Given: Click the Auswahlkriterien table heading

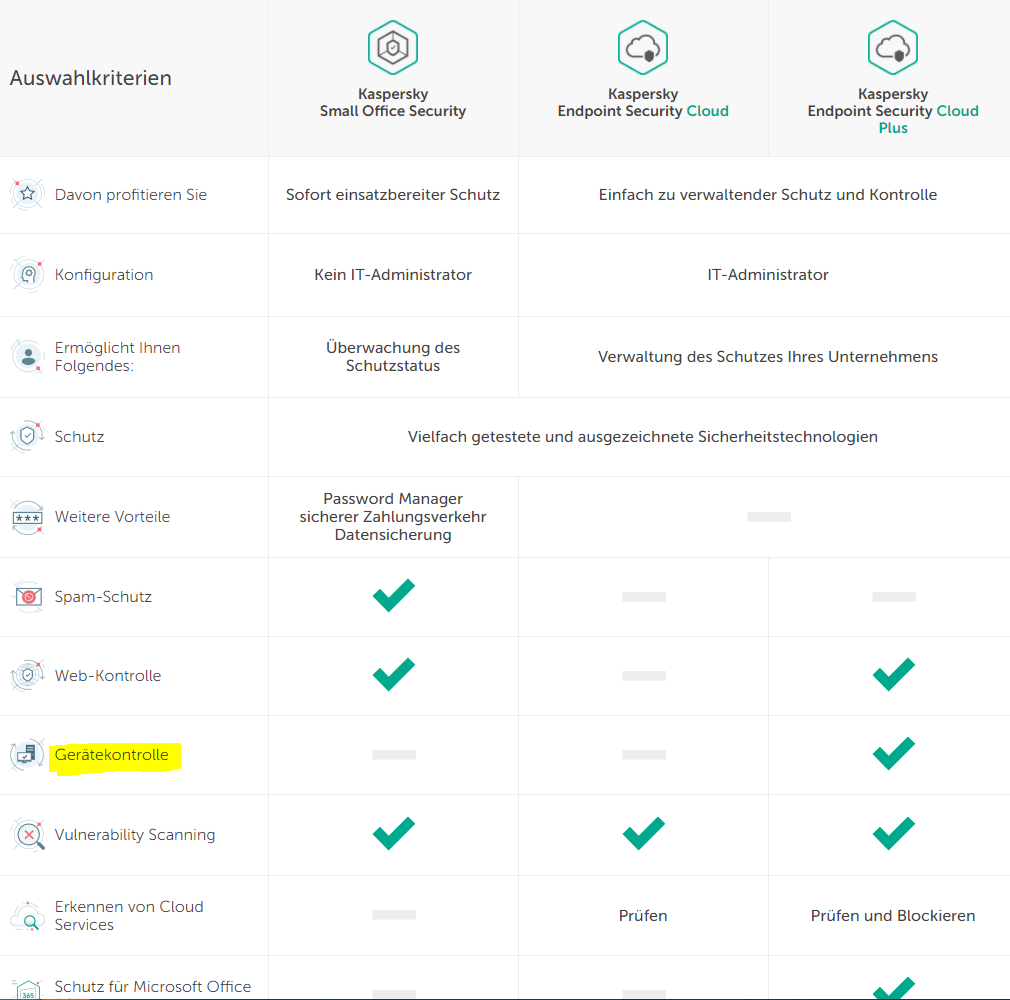Looking at the screenshot, I should coord(91,78).
